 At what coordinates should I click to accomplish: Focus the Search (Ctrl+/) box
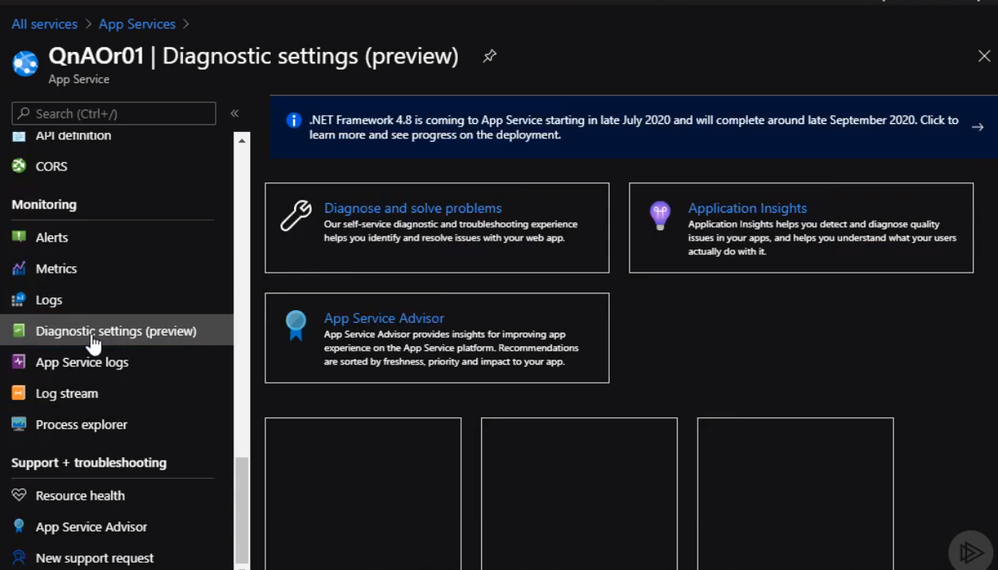point(113,113)
